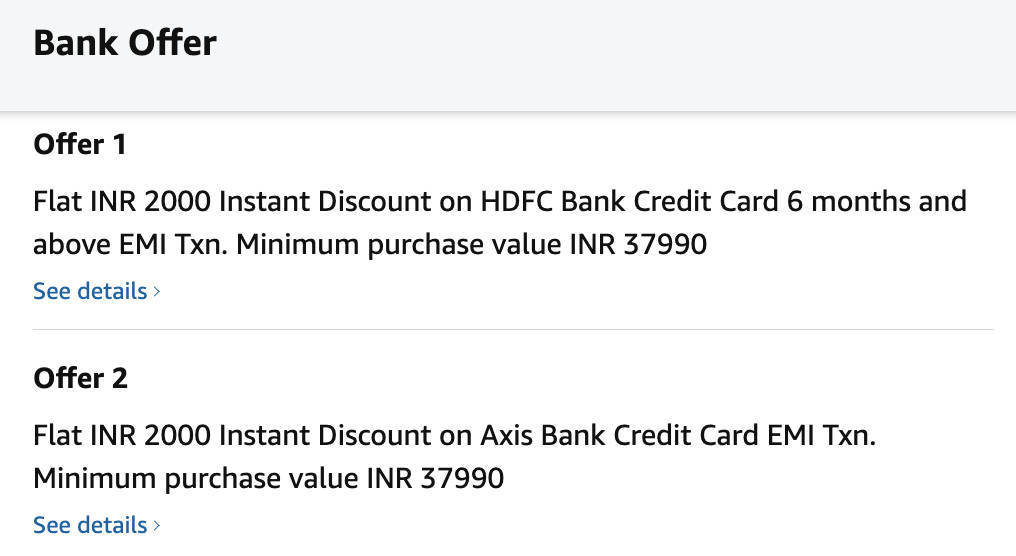The height and width of the screenshot is (556, 1016).
Task: Open See details link under Offer 2
Action: (x=90, y=525)
